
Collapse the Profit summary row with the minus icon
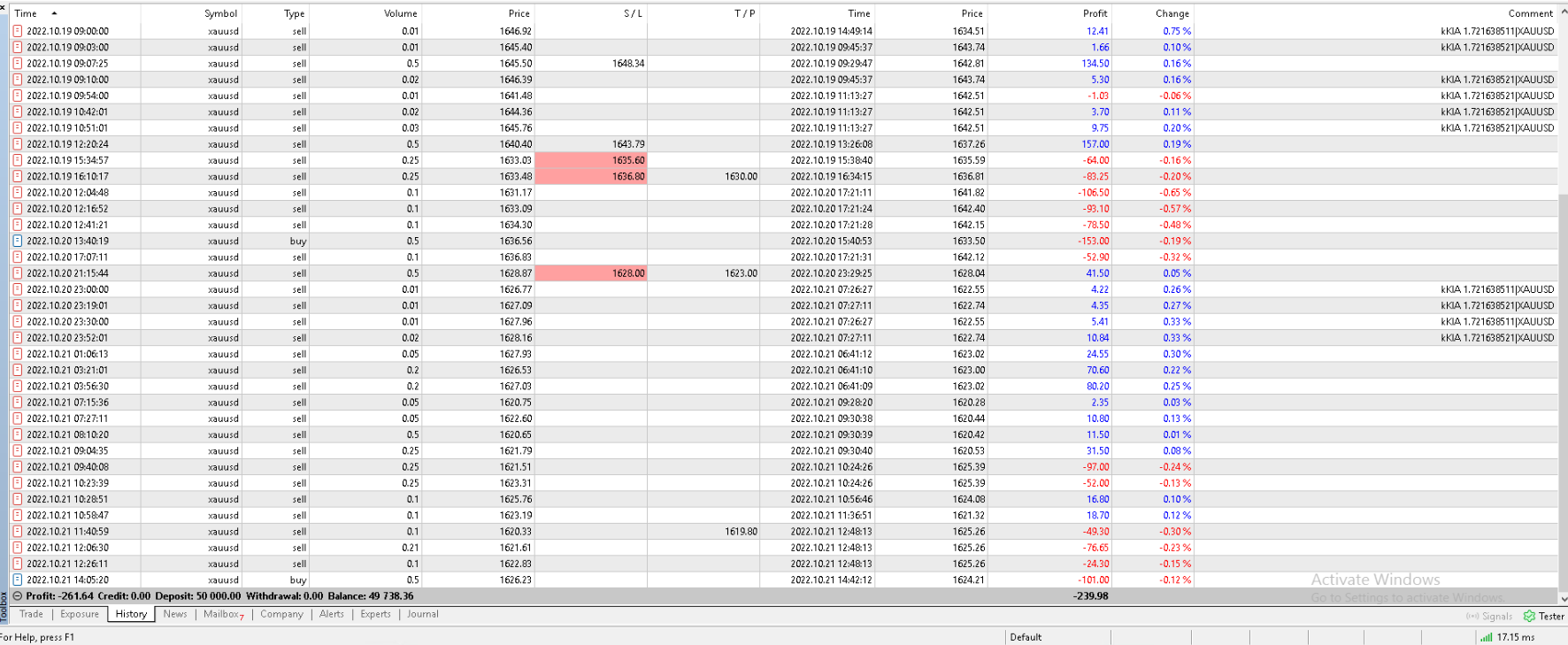click(x=17, y=596)
